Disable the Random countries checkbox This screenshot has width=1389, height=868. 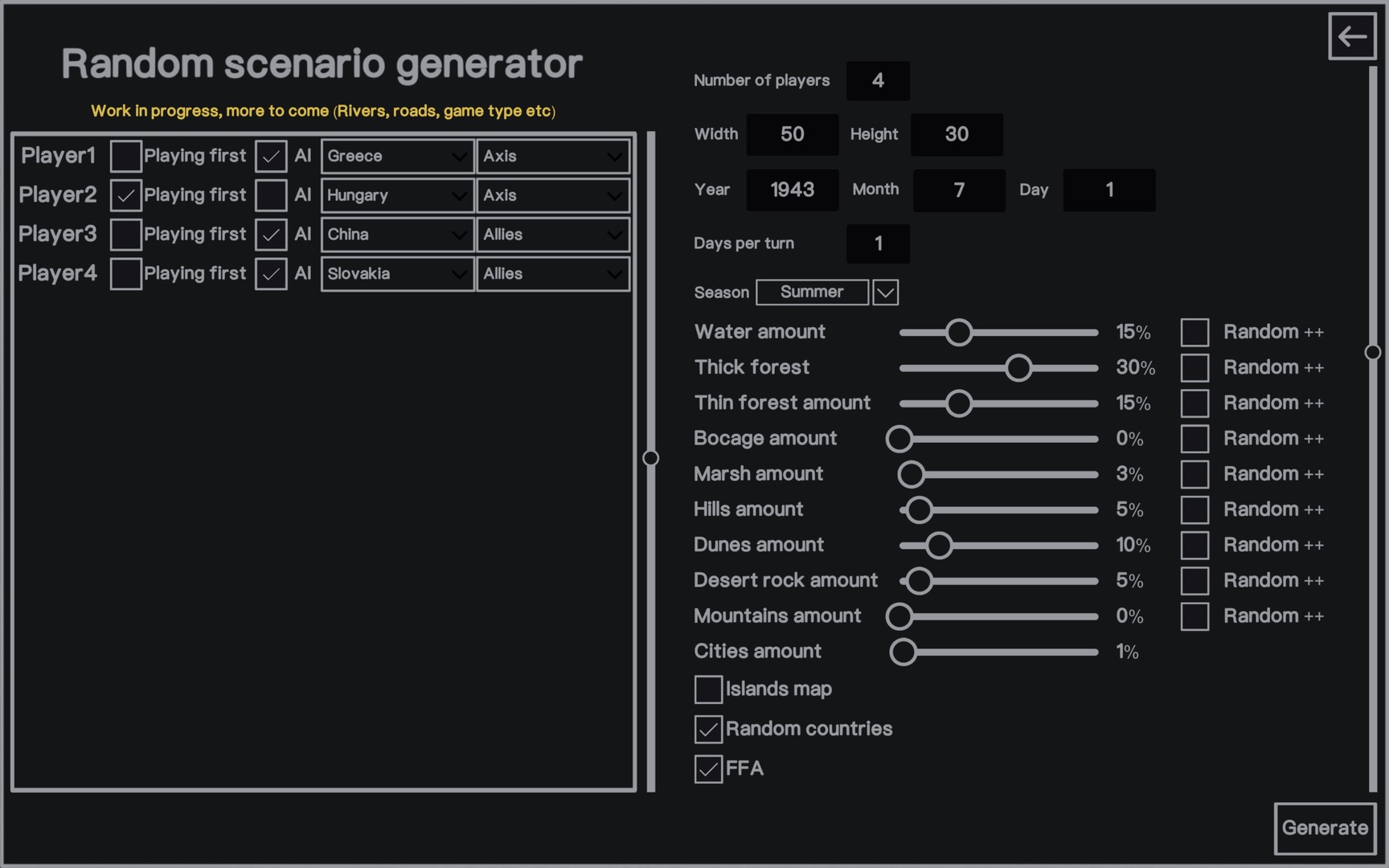tap(708, 729)
